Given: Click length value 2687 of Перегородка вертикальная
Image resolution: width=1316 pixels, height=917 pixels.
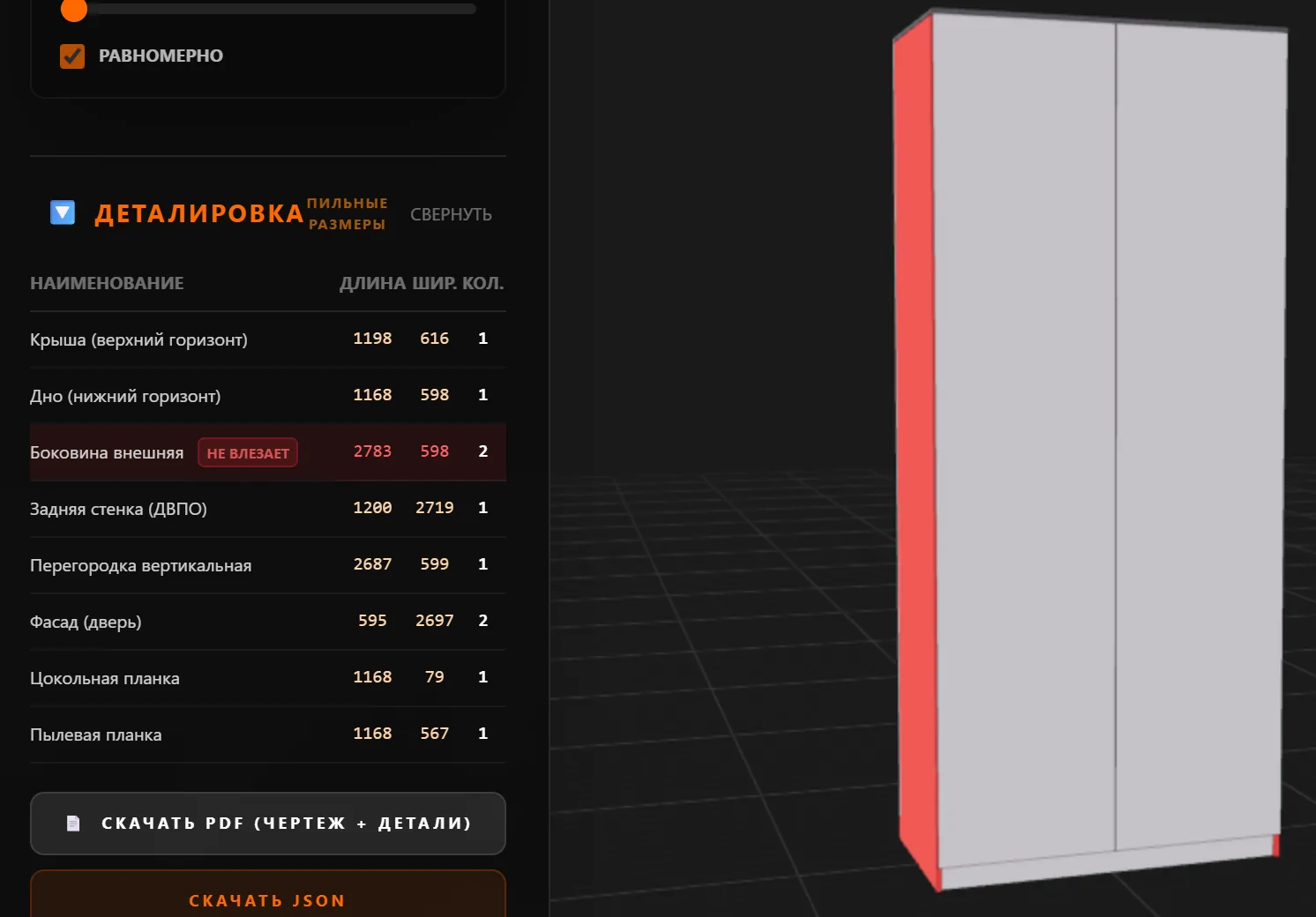Looking at the screenshot, I should 372,564.
